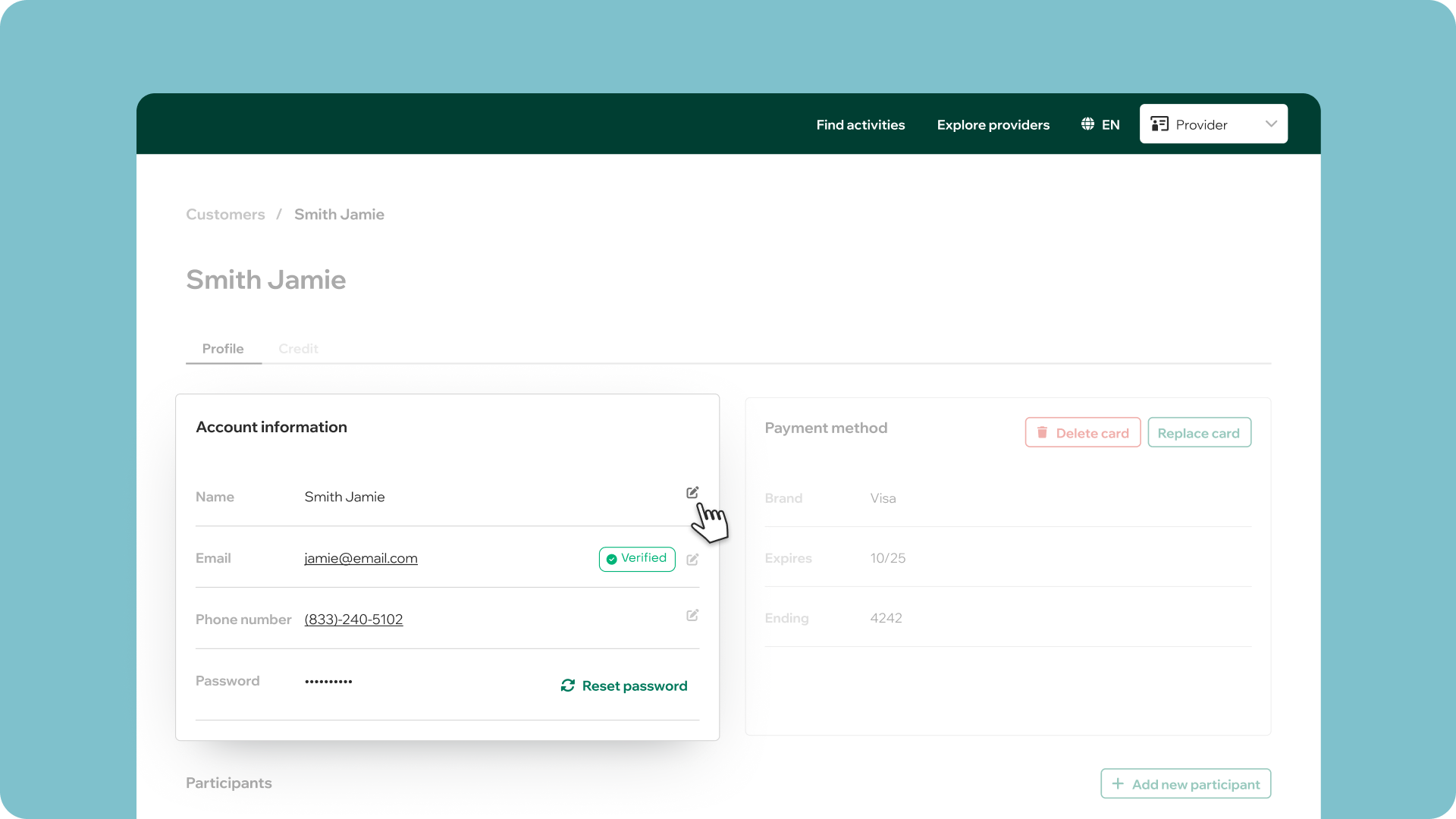Image resolution: width=1456 pixels, height=819 pixels.
Task: Click the edit icon for Phone number
Action: click(692, 615)
